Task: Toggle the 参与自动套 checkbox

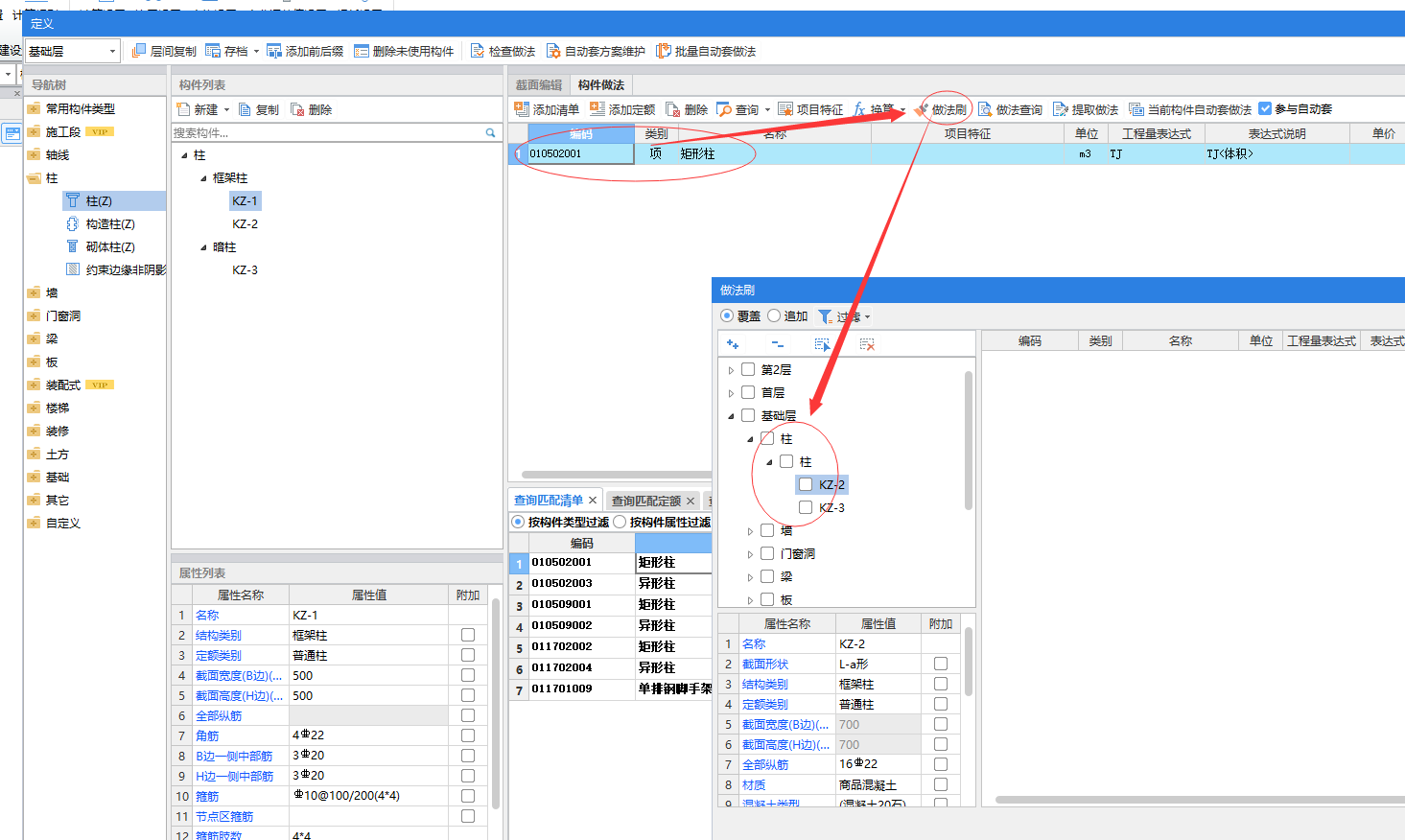Action: click(x=1265, y=108)
